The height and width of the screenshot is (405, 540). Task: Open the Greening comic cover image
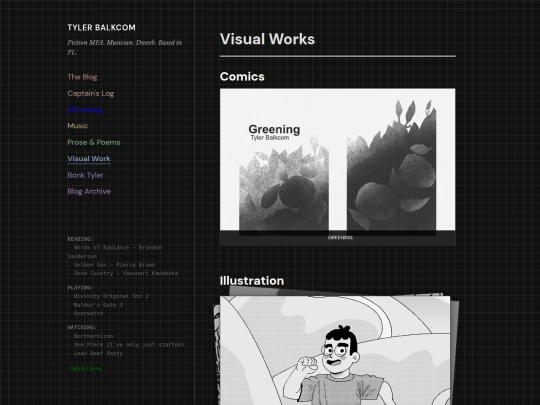[338, 160]
